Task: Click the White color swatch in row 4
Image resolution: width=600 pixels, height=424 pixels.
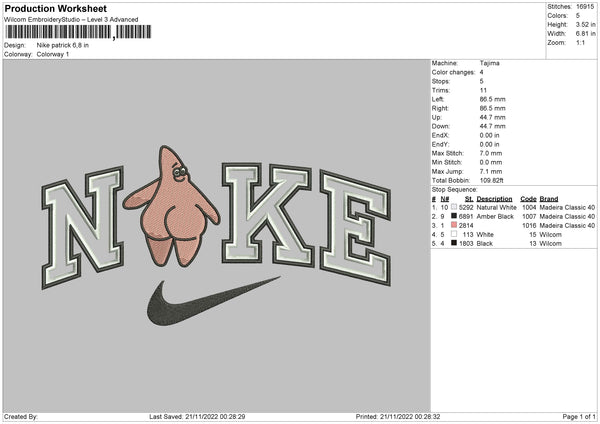Action: pos(454,234)
